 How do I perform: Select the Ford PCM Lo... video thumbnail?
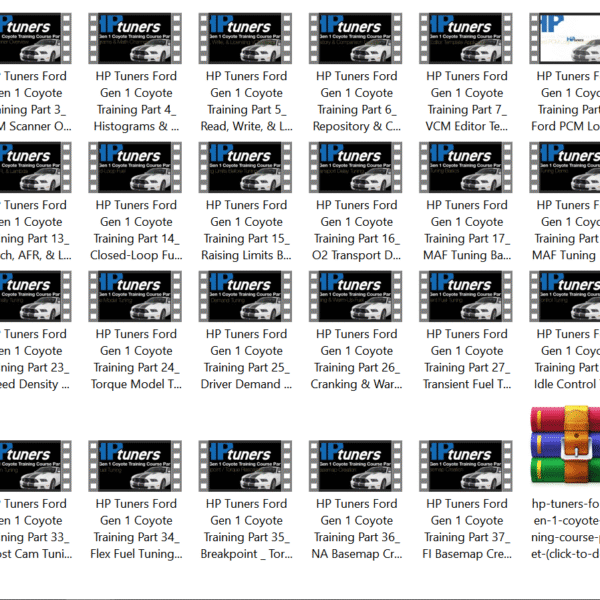pyautogui.click(x=565, y=38)
